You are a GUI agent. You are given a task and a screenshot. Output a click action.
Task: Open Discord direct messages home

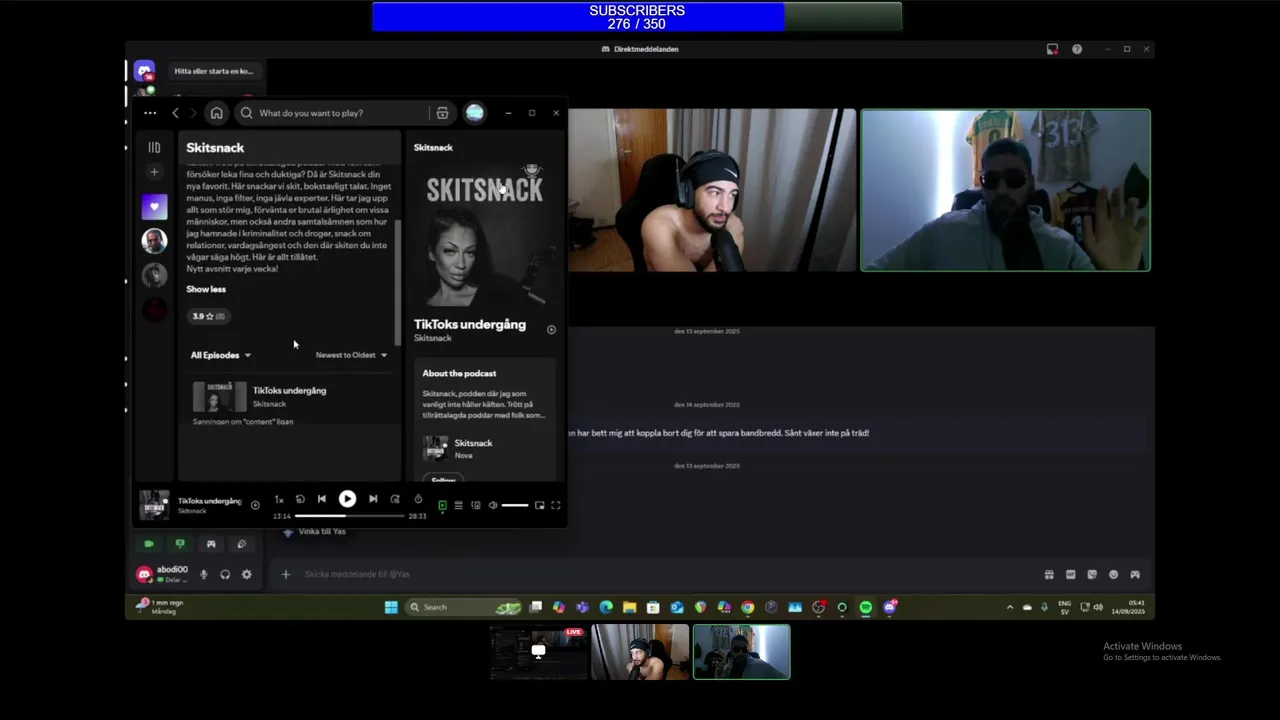(x=145, y=71)
